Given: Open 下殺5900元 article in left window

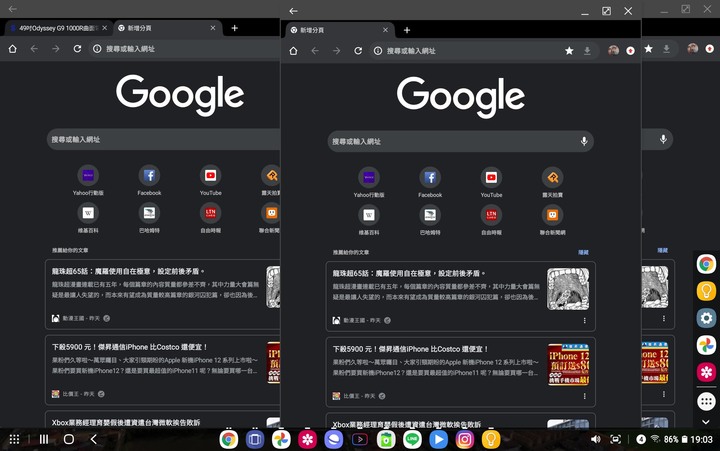Looking at the screenshot, I should [x=163, y=370].
